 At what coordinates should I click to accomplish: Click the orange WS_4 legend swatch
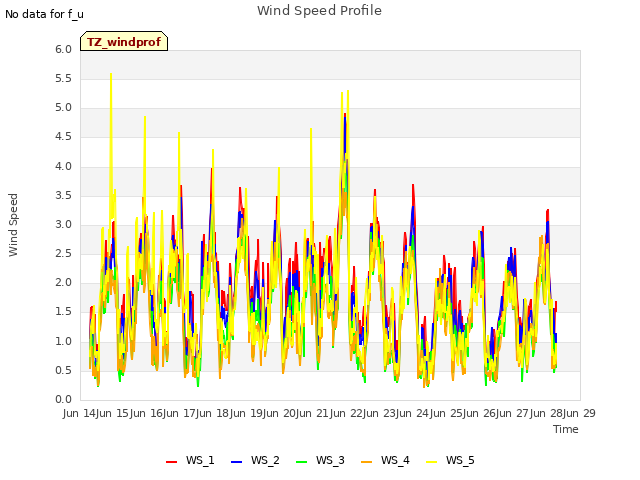367,462
